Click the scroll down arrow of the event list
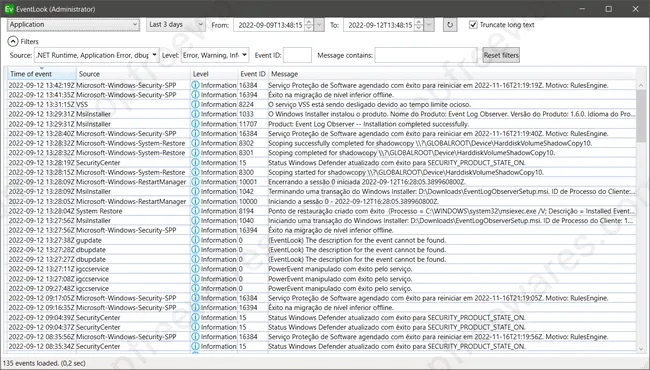This screenshot has height=370, width=650. coord(641,349)
